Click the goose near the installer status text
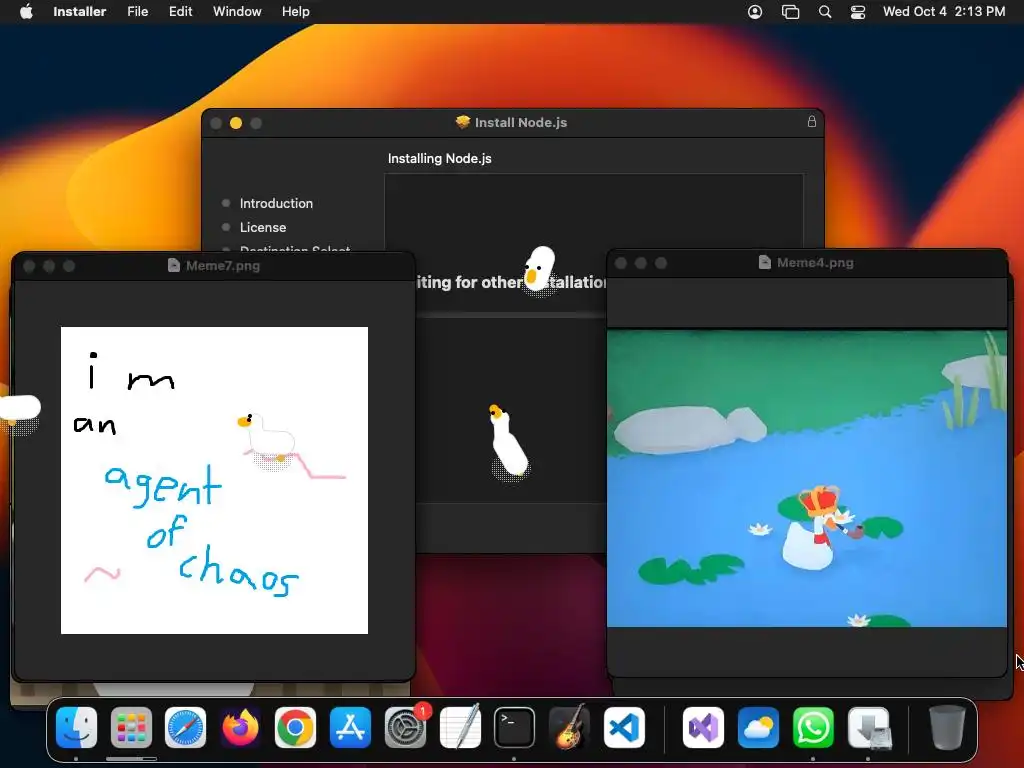Screen dimensions: 1024x768 pyautogui.click(x=540, y=269)
